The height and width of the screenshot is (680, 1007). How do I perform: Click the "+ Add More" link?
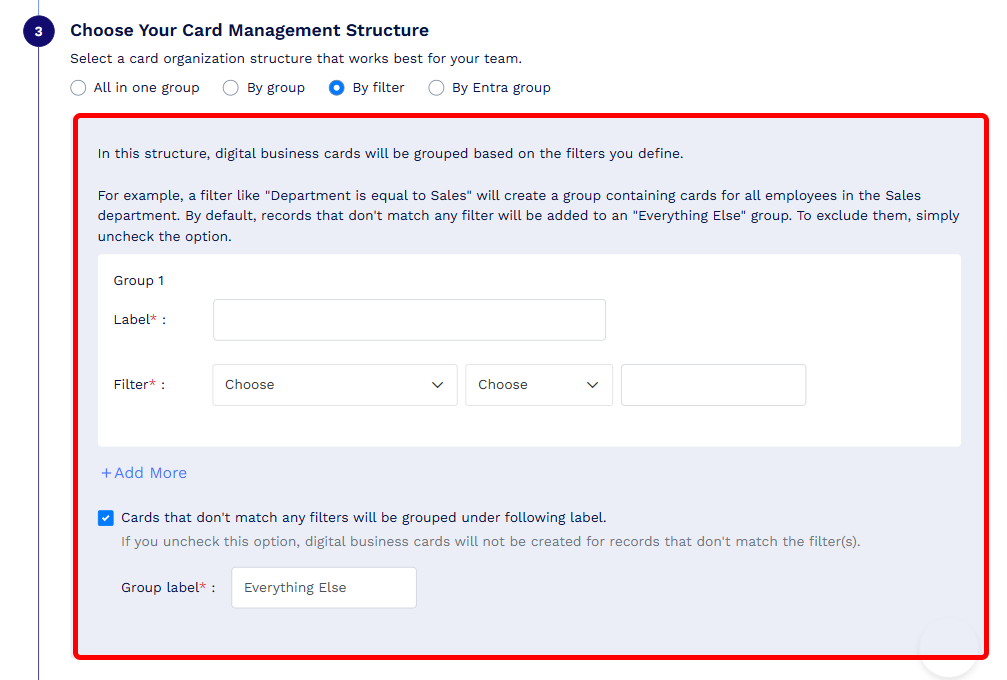coord(144,473)
